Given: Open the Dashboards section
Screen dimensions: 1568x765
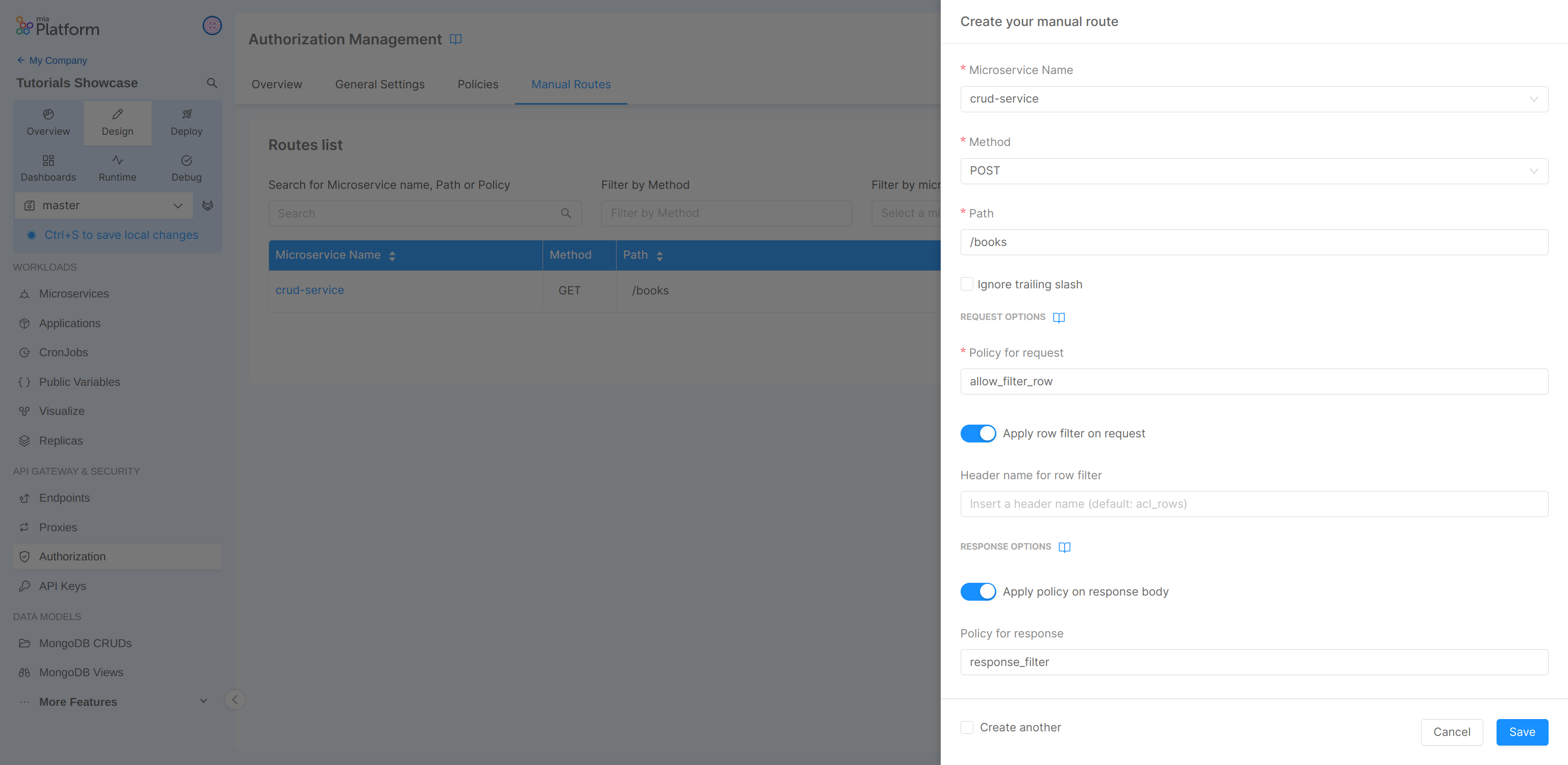Looking at the screenshot, I should [48, 167].
